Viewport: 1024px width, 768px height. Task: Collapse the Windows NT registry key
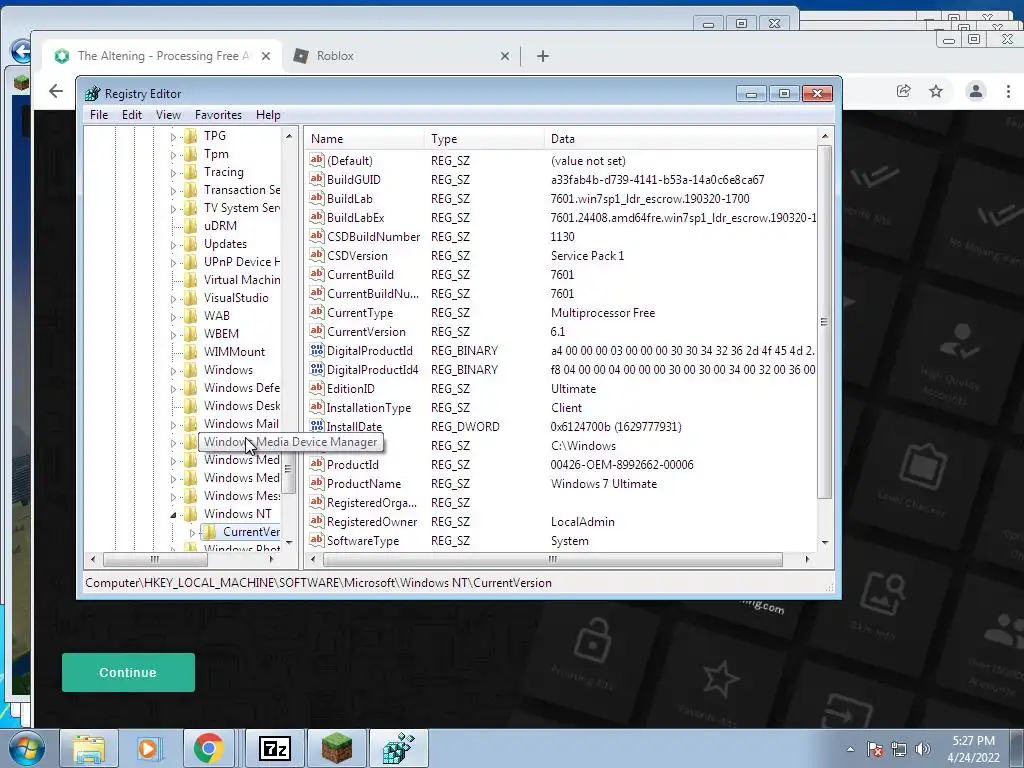173,515
